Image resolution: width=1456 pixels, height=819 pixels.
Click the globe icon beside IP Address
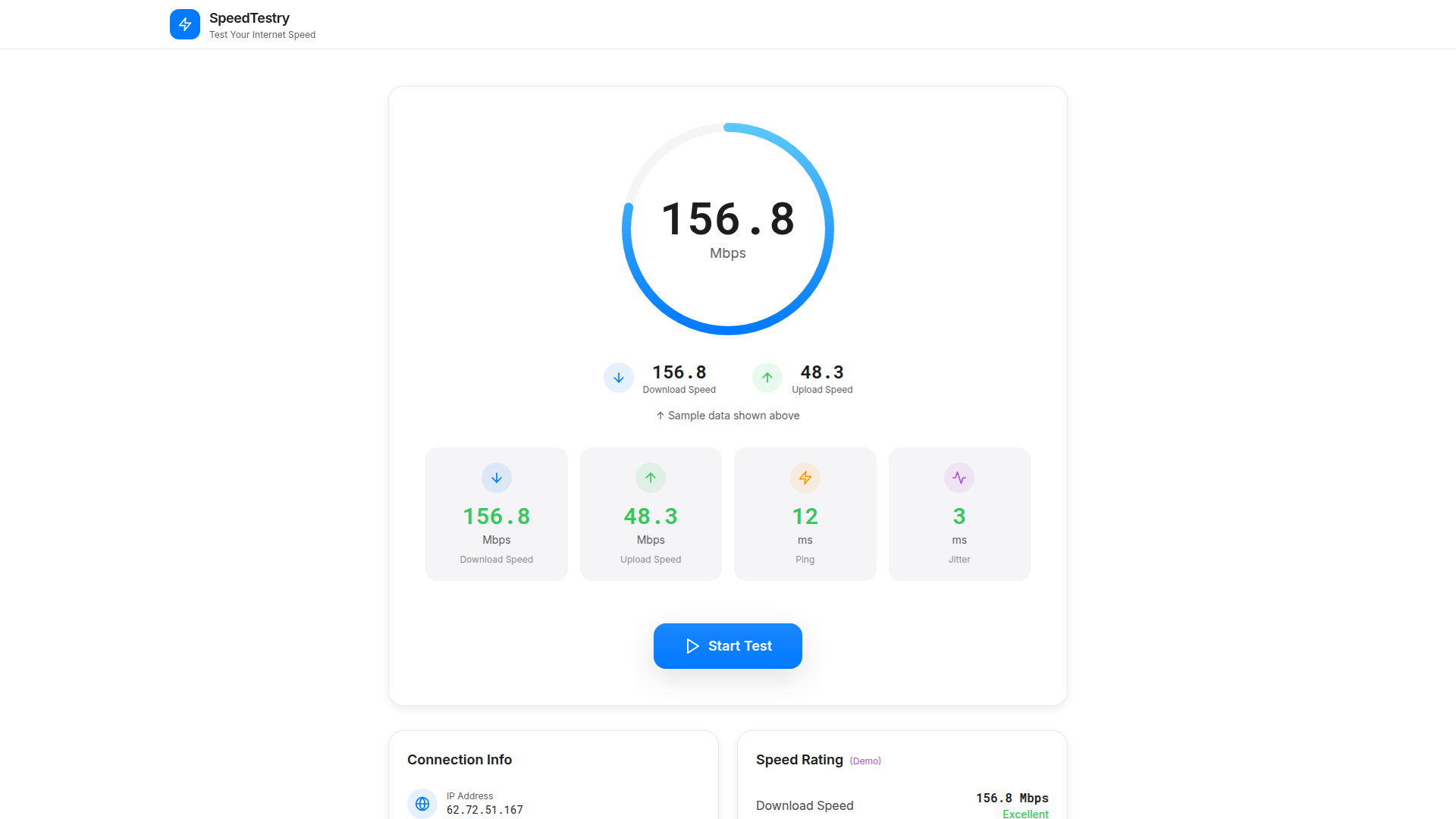tap(422, 804)
